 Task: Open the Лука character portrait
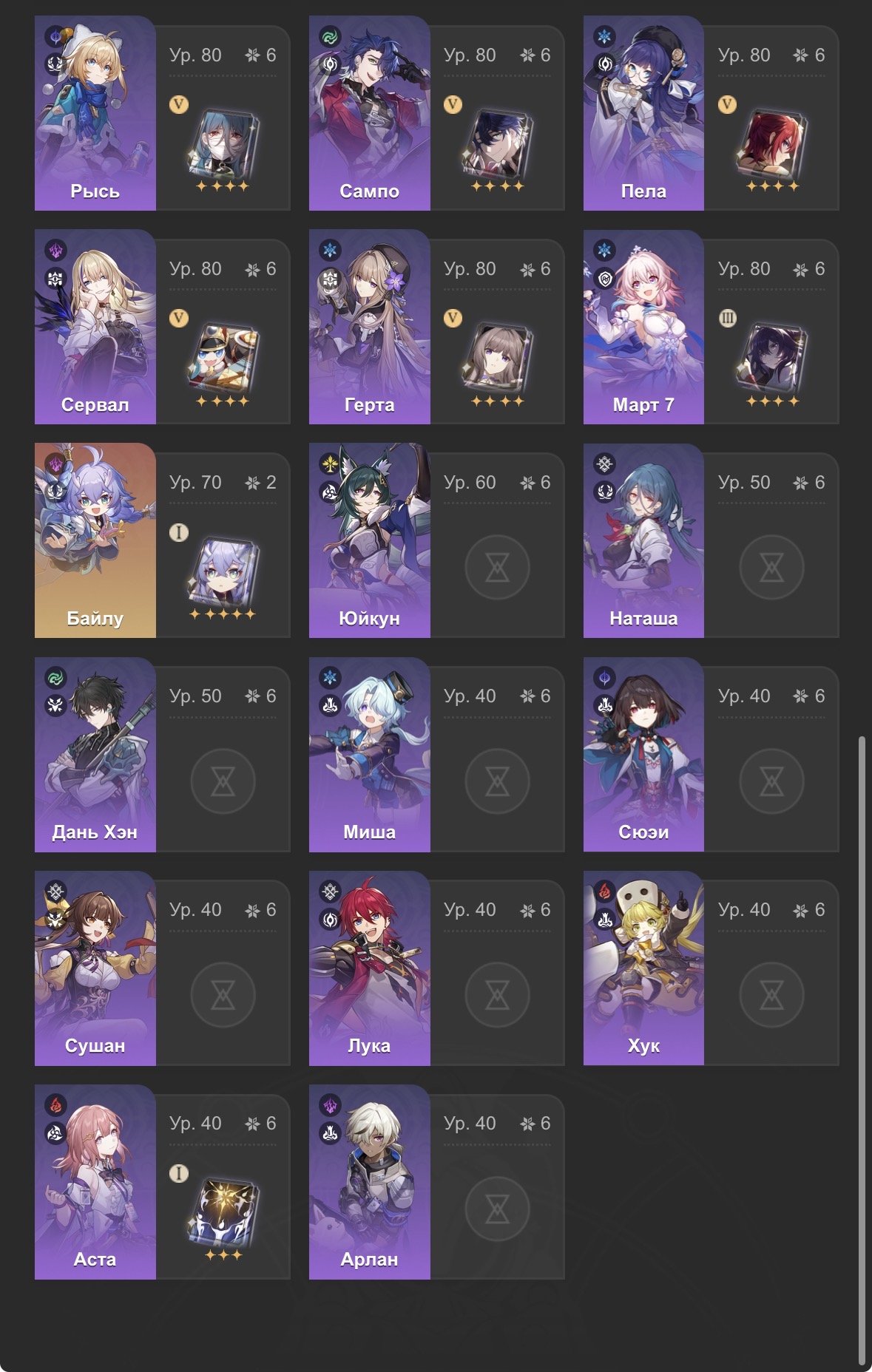[370, 968]
